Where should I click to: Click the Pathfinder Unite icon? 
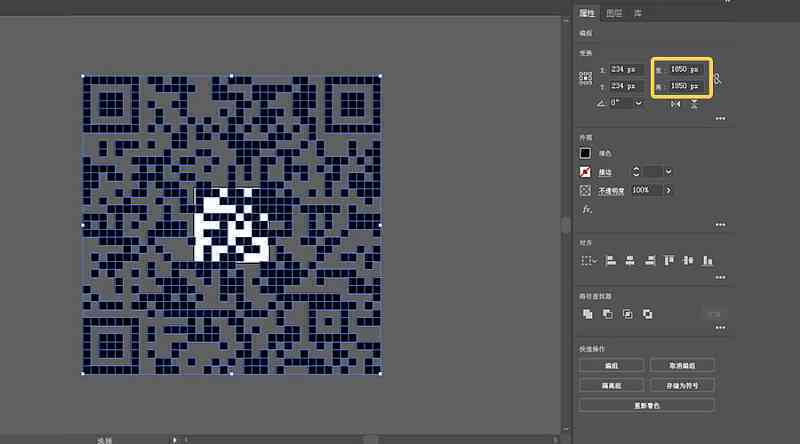[x=588, y=314]
